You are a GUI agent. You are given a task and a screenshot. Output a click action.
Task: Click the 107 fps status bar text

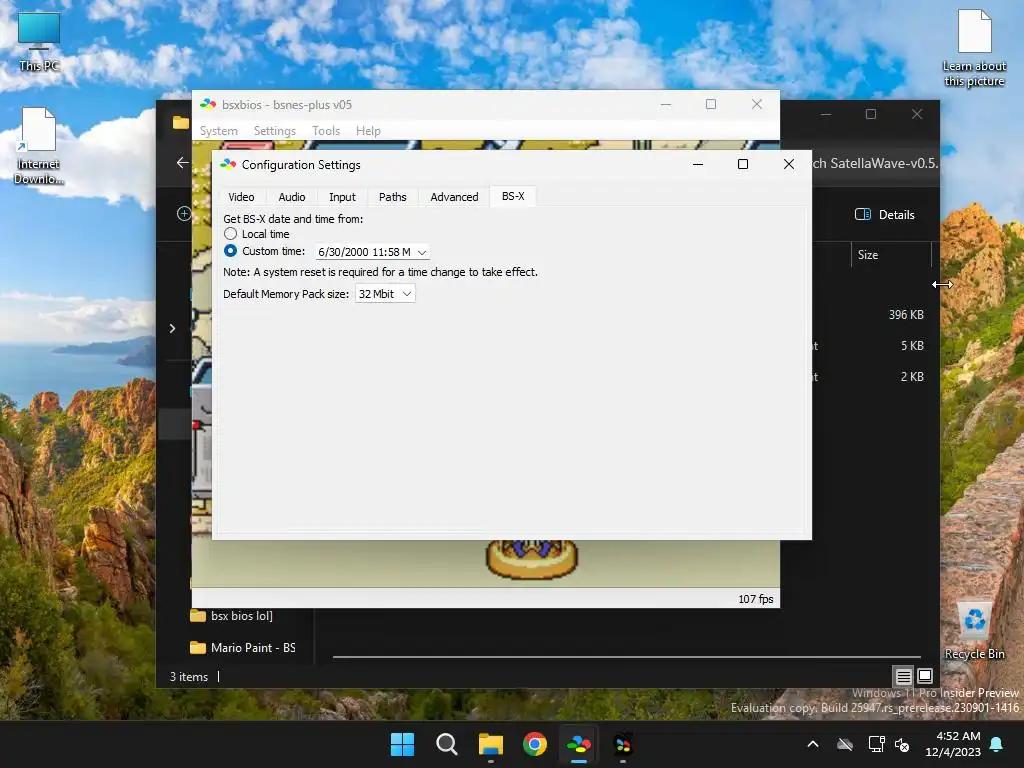click(x=756, y=599)
